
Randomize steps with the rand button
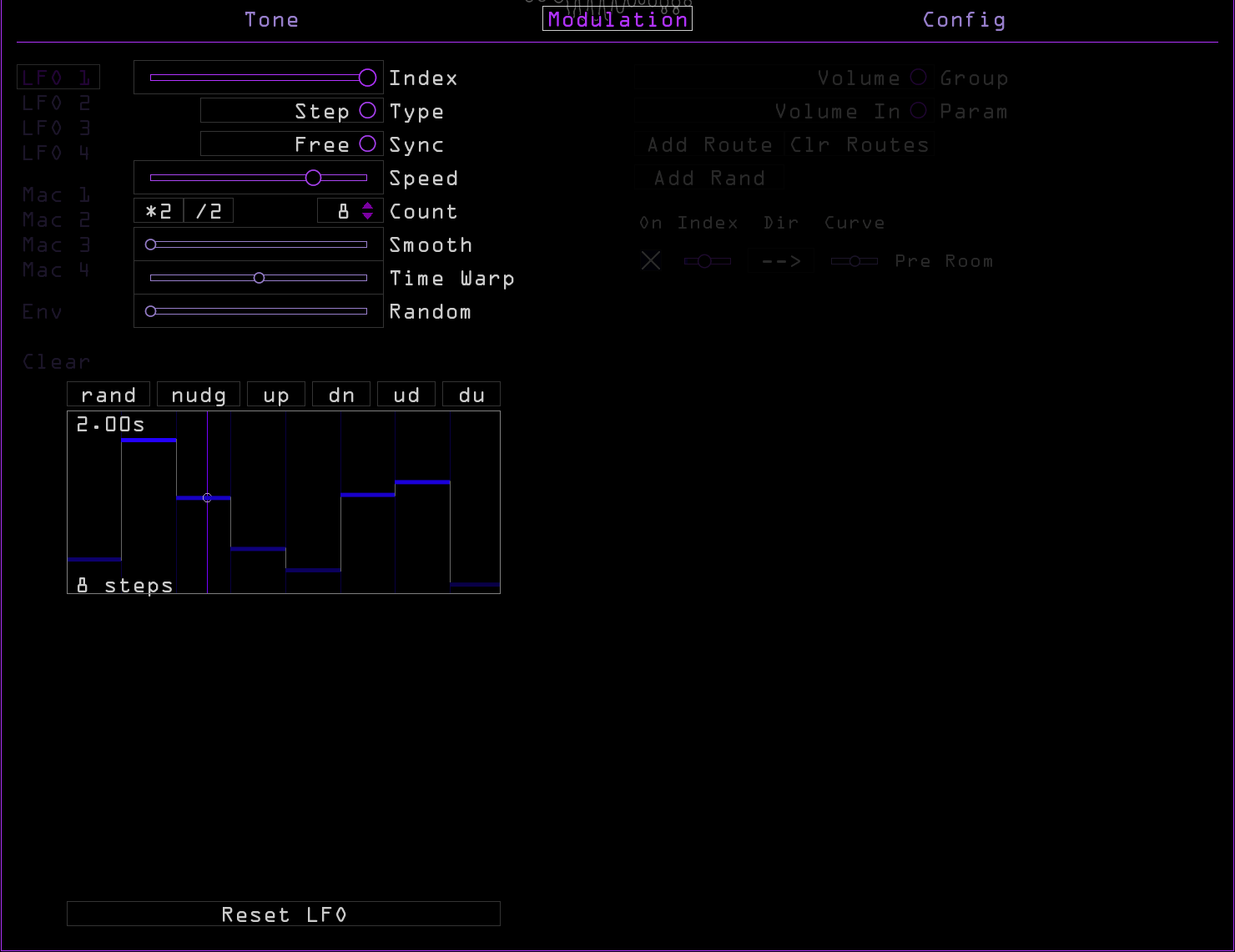[108, 395]
